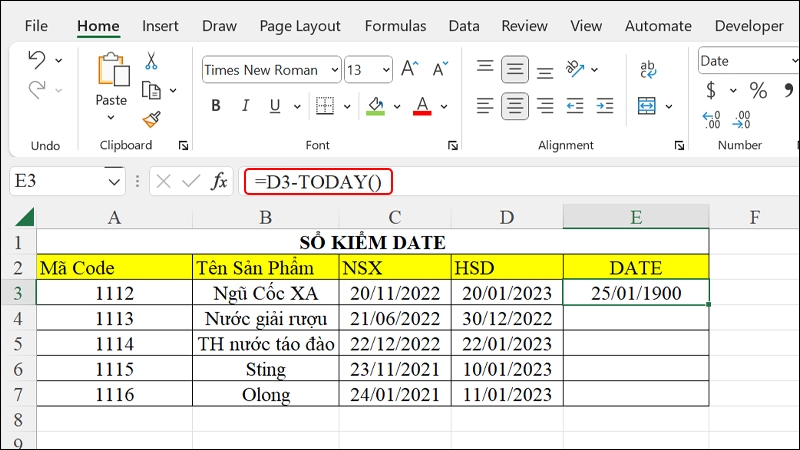
Task: Click the Cut scissors icon
Action: 151,61
